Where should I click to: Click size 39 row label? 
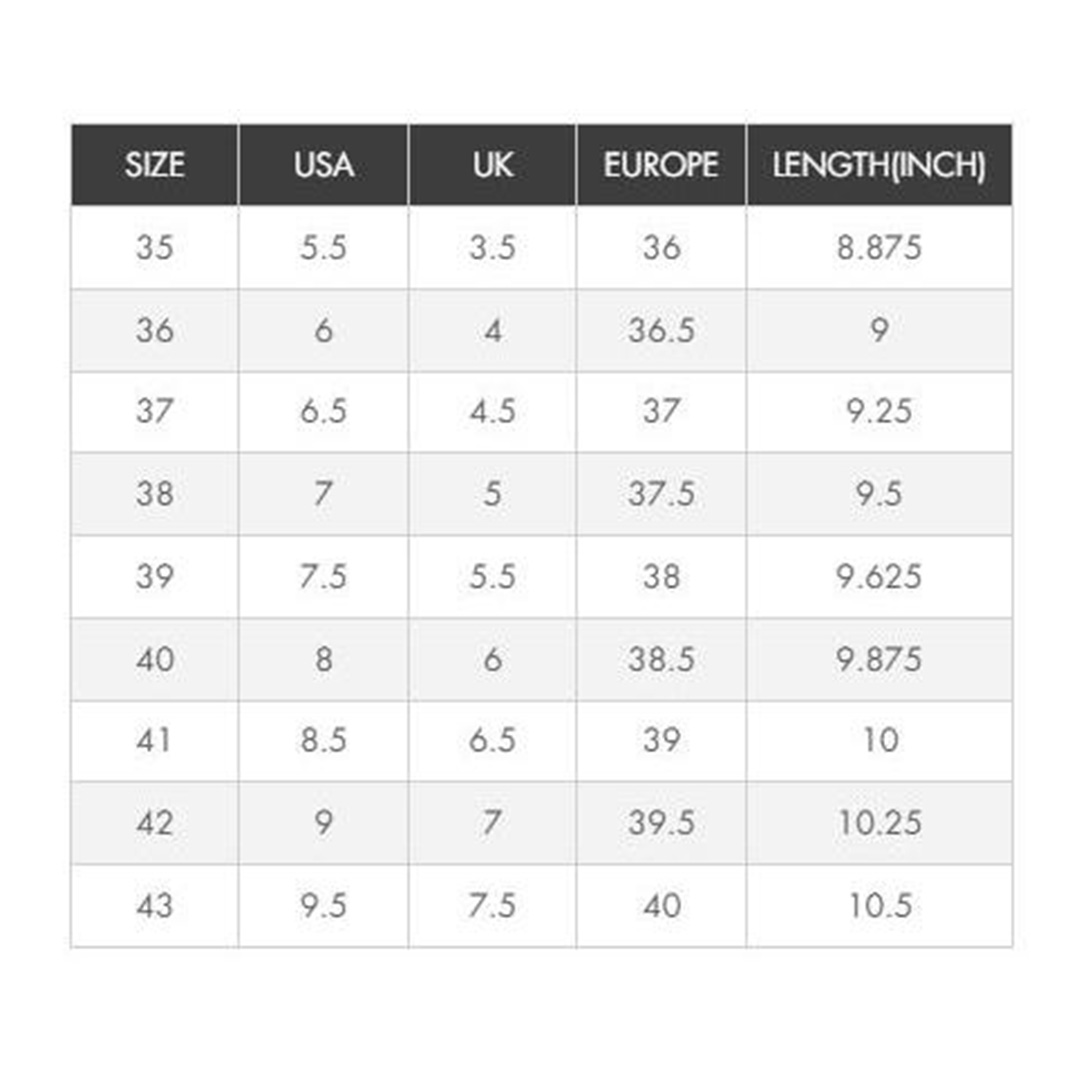pyautogui.click(x=155, y=577)
